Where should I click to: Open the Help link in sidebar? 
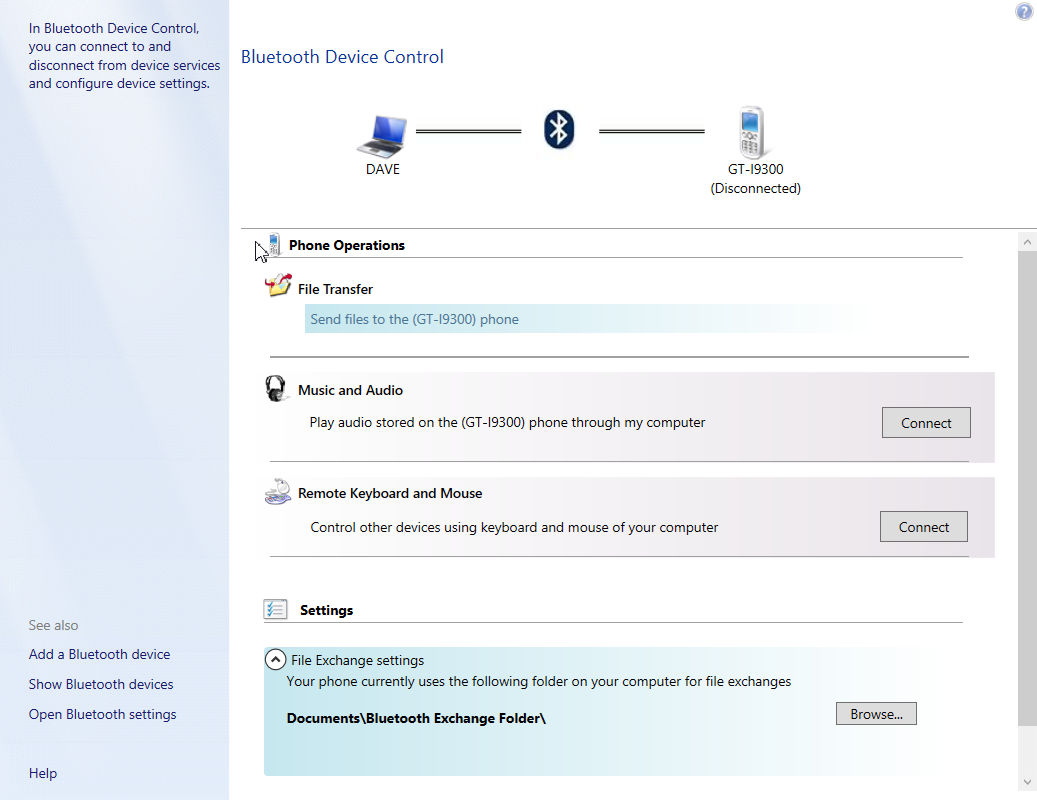[43, 773]
